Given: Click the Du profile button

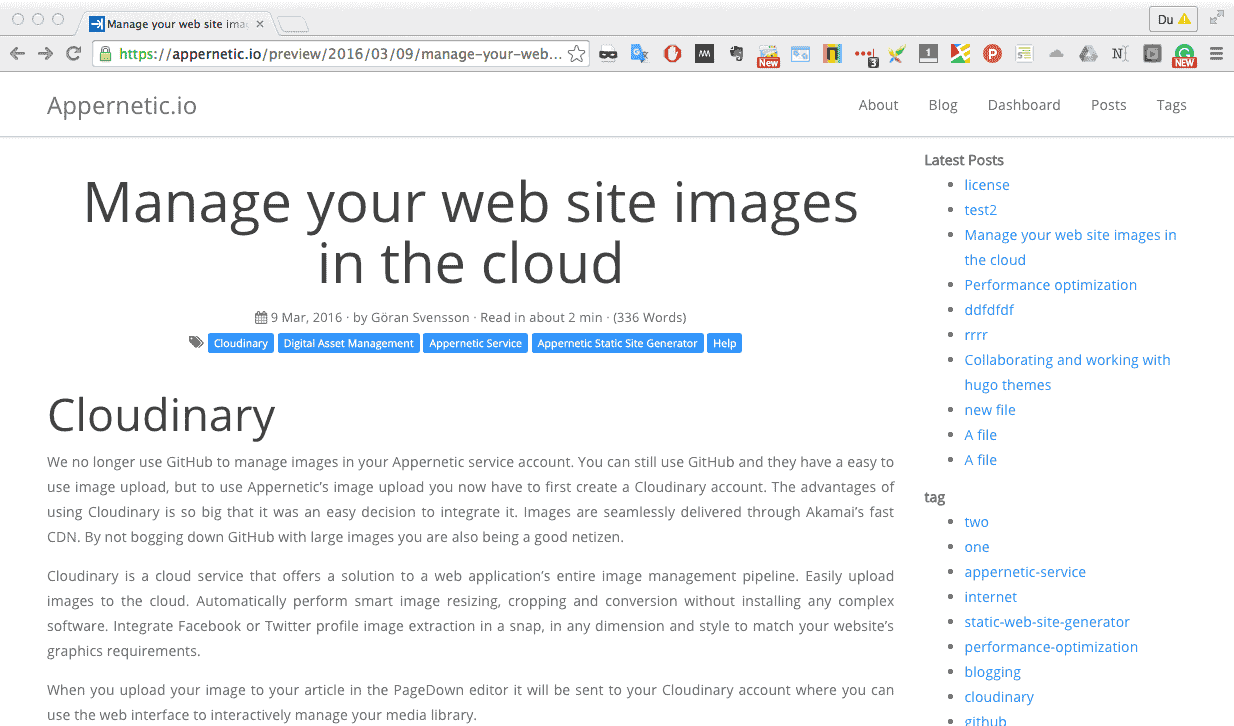Looking at the screenshot, I should click(1174, 19).
